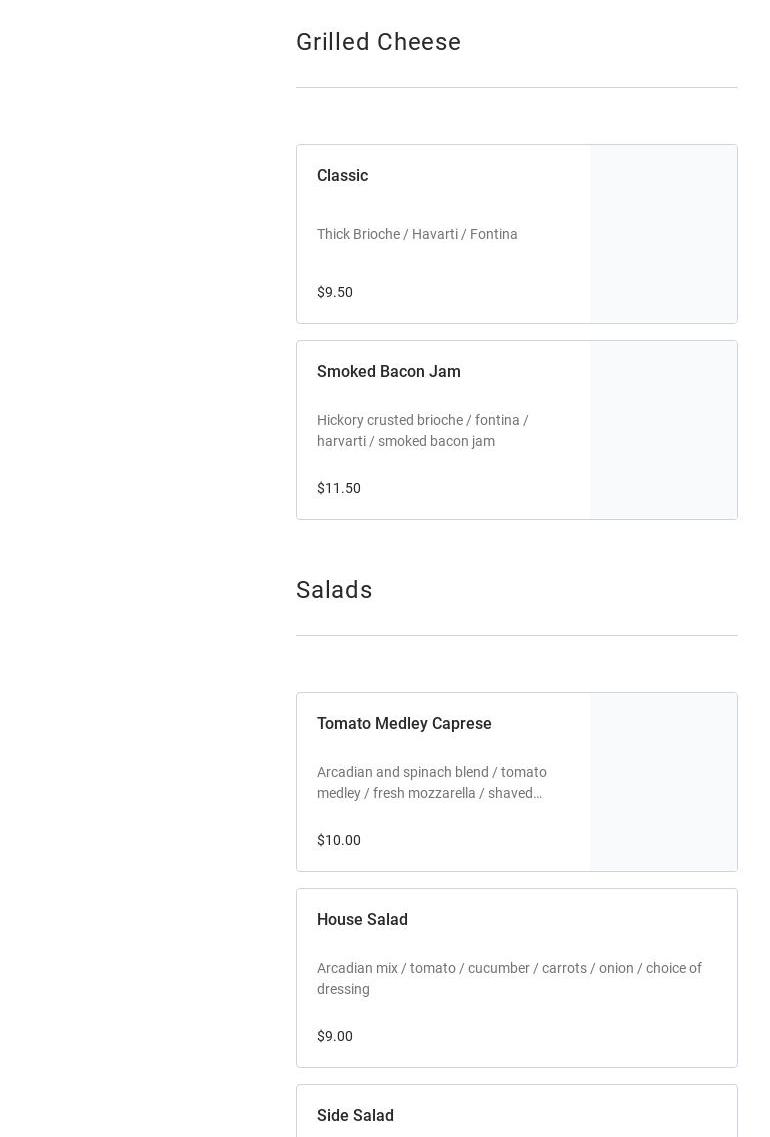Select the Smoked Bacon Jam sandwich

pos(389,372)
